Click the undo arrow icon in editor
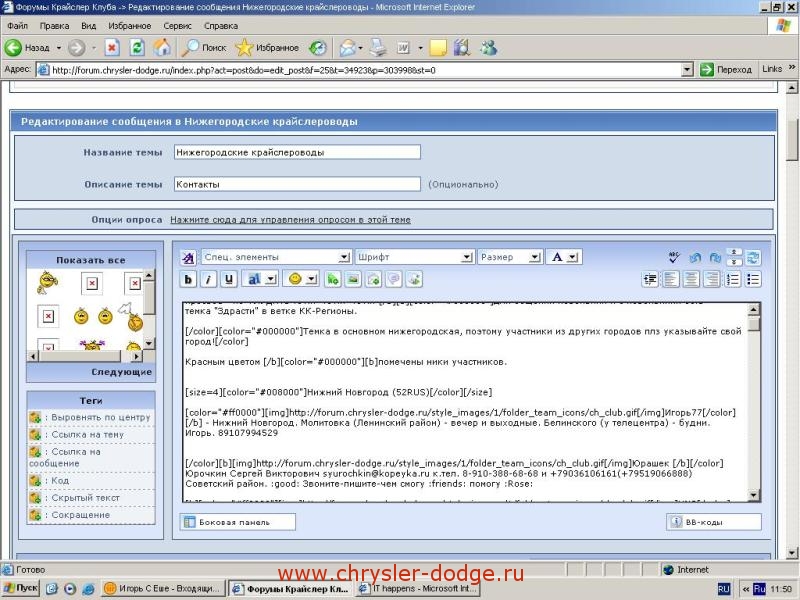 click(x=695, y=257)
